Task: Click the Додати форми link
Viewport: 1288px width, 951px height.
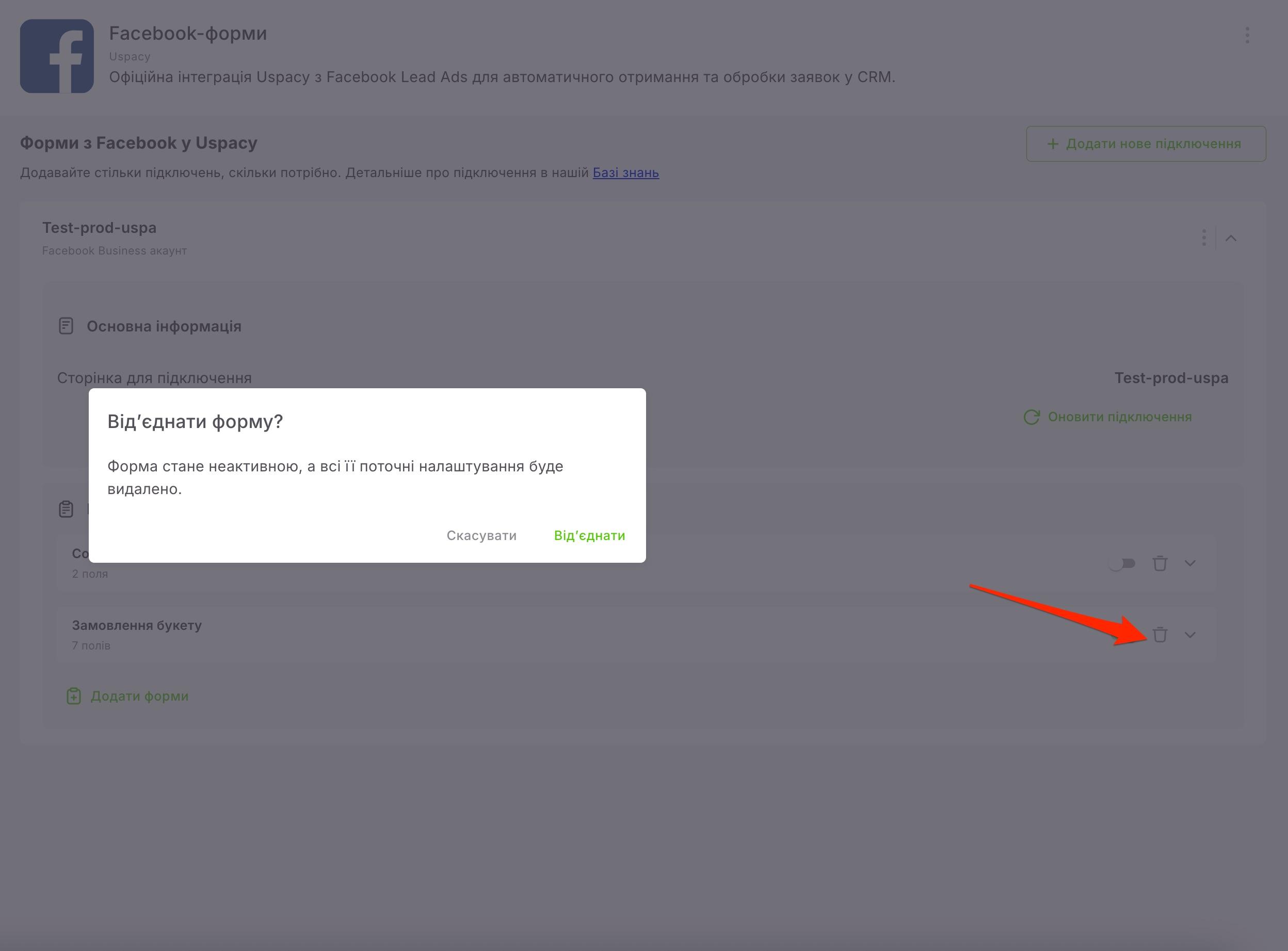Action: click(x=140, y=696)
